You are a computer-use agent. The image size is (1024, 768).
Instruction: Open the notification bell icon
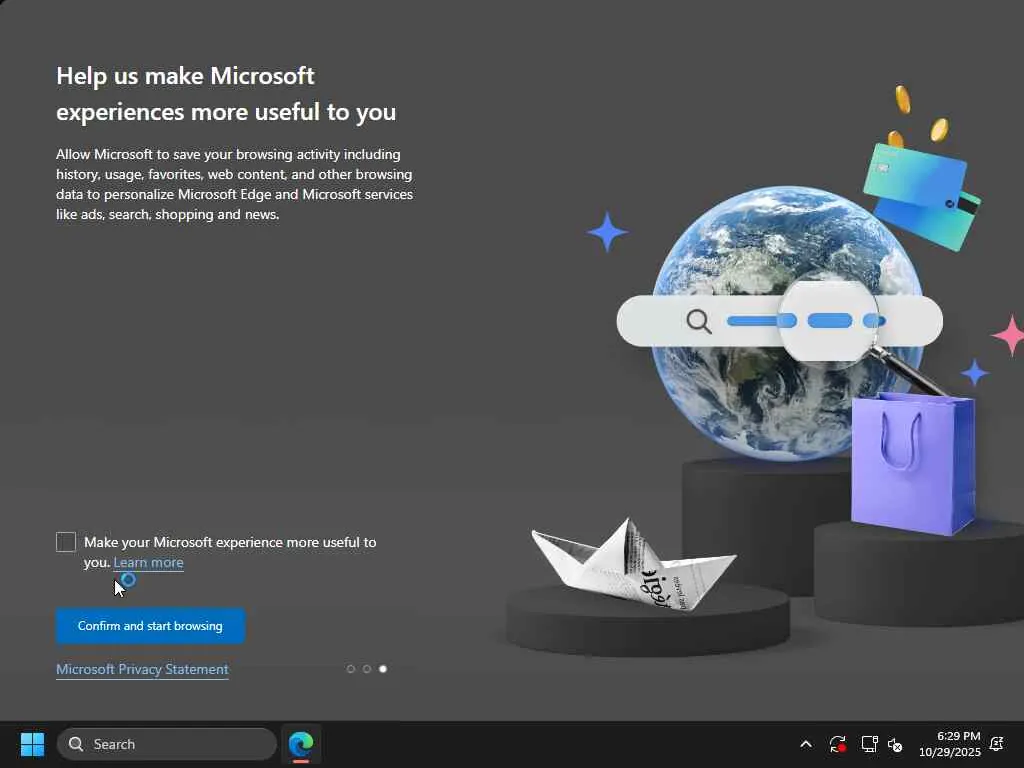tap(997, 744)
